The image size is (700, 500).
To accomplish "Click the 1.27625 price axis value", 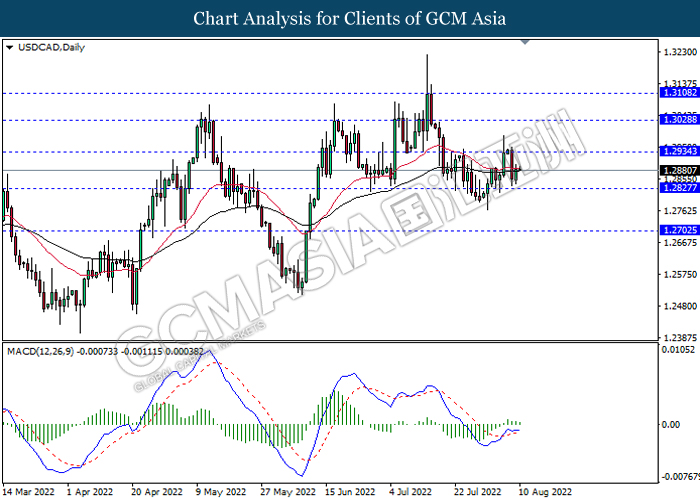I will [x=680, y=211].
